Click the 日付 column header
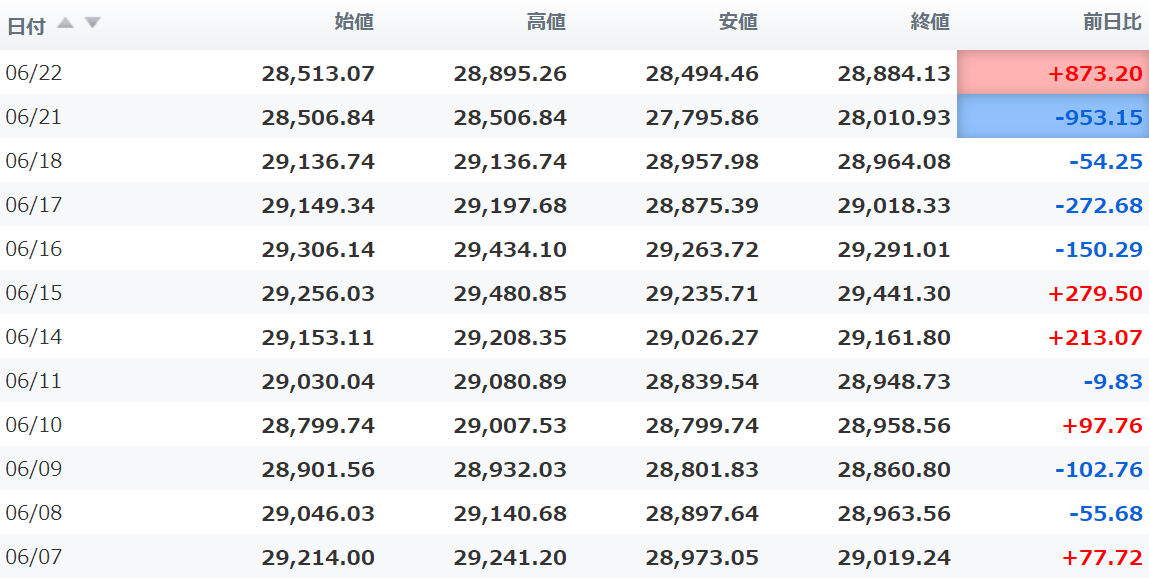This screenshot has width=1149, height=581. coord(26,26)
